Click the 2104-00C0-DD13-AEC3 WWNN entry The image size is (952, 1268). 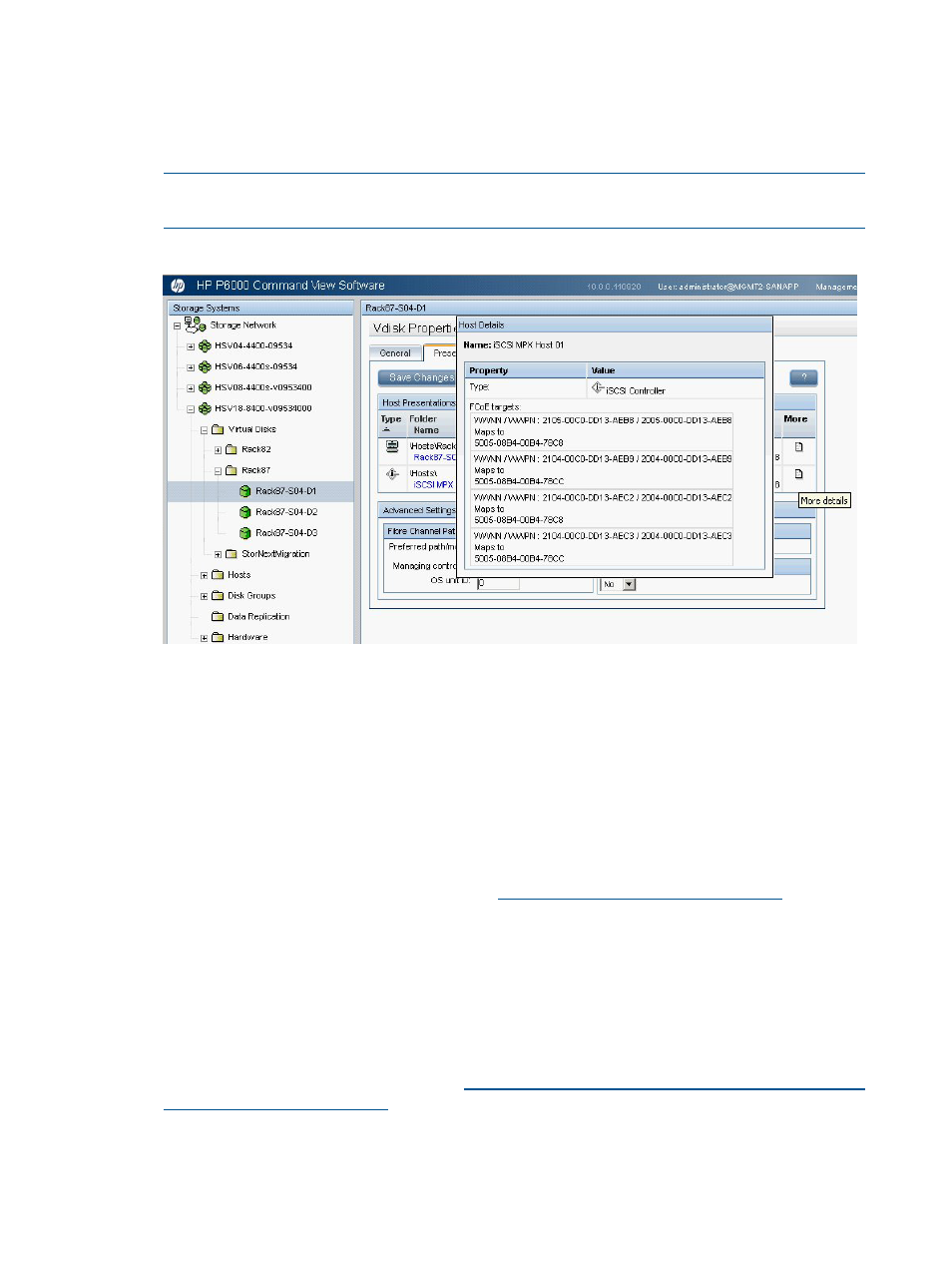click(603, 536)
